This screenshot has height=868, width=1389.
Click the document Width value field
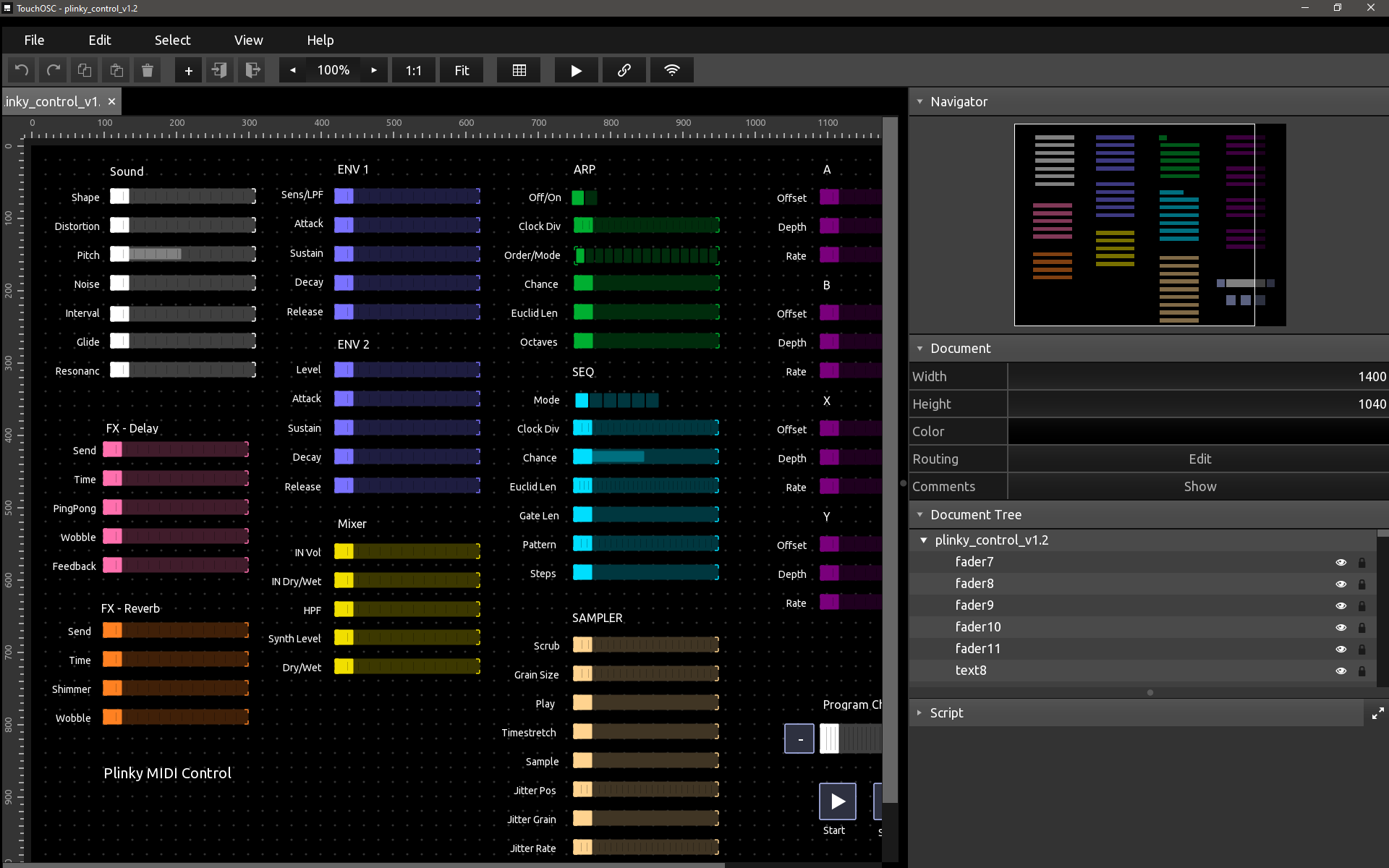point(1199,377)
